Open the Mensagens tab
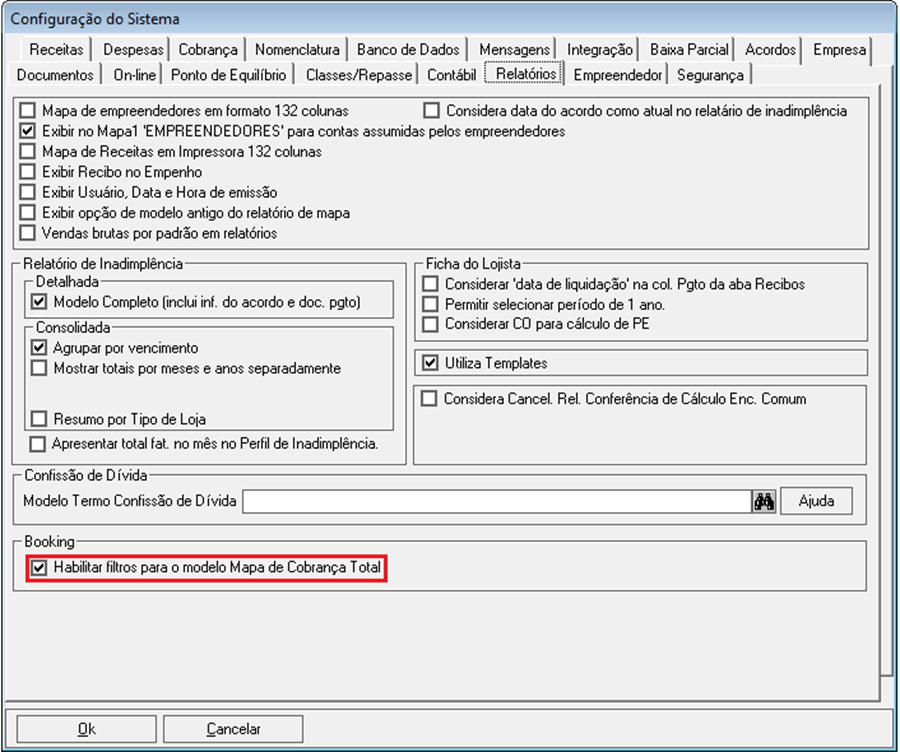This screenshot has height=752, width=900. (514, 50)
